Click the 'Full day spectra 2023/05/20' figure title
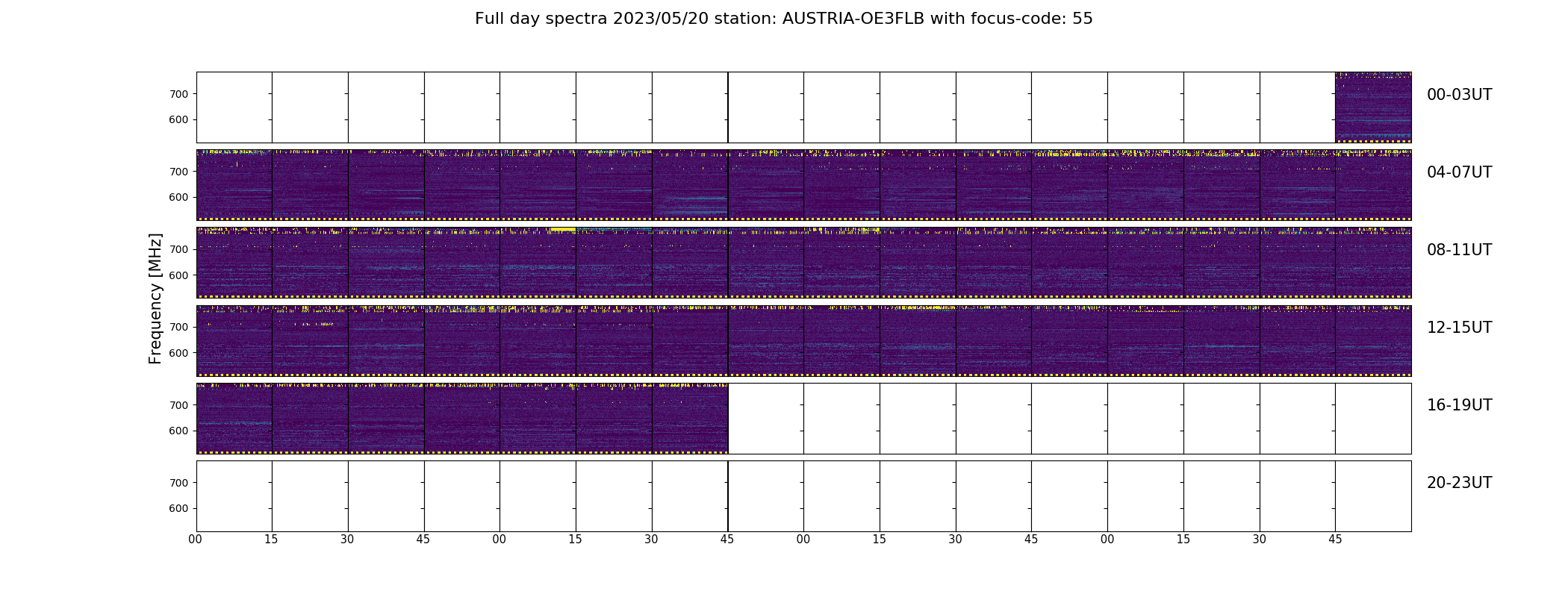Image resolution: width=1568 pixels, height=597 pixels. [x=783, y=19]
